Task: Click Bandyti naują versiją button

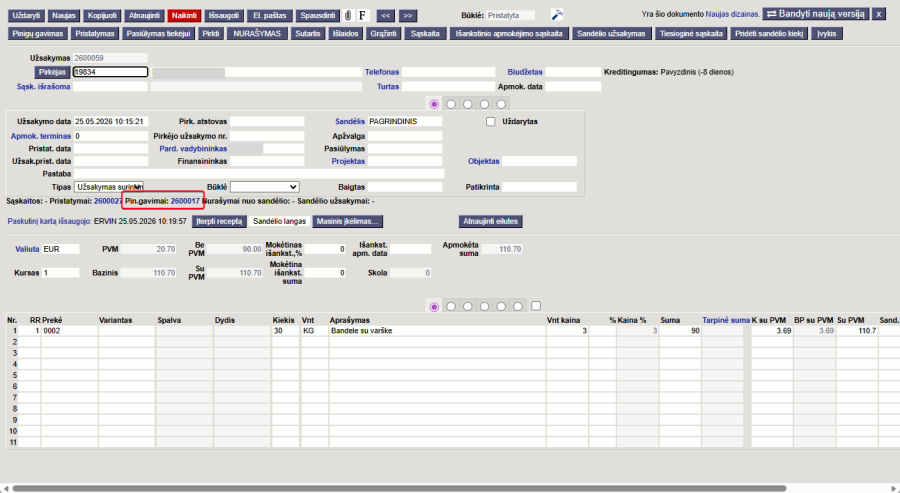Action: coord(815,14)
